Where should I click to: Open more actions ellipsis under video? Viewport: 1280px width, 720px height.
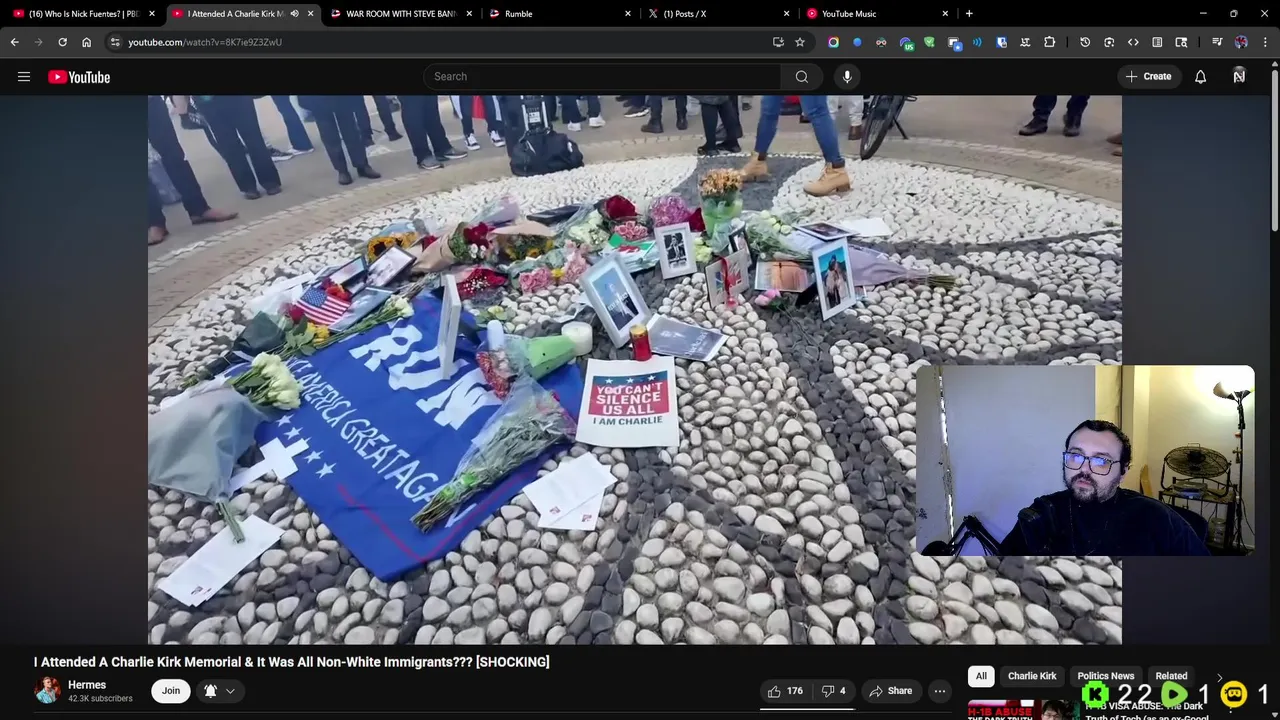[940, 691]
